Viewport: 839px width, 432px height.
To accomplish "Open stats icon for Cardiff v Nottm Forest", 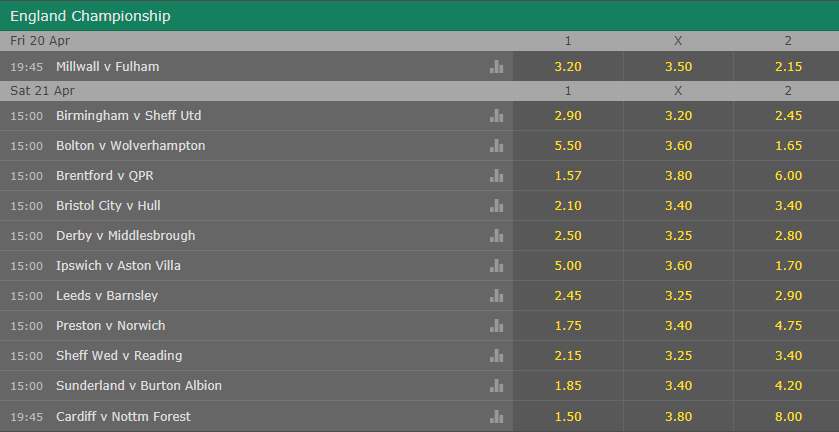I will (497, 416).
